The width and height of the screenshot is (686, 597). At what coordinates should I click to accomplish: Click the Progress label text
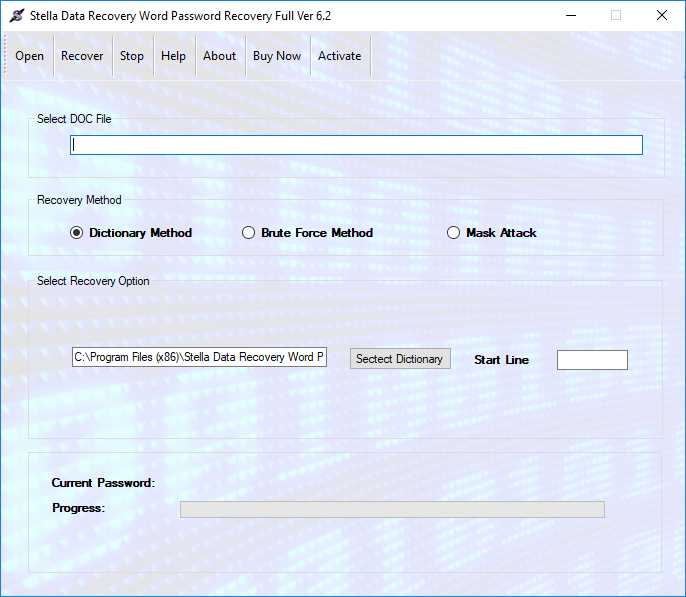pos(78,508)
